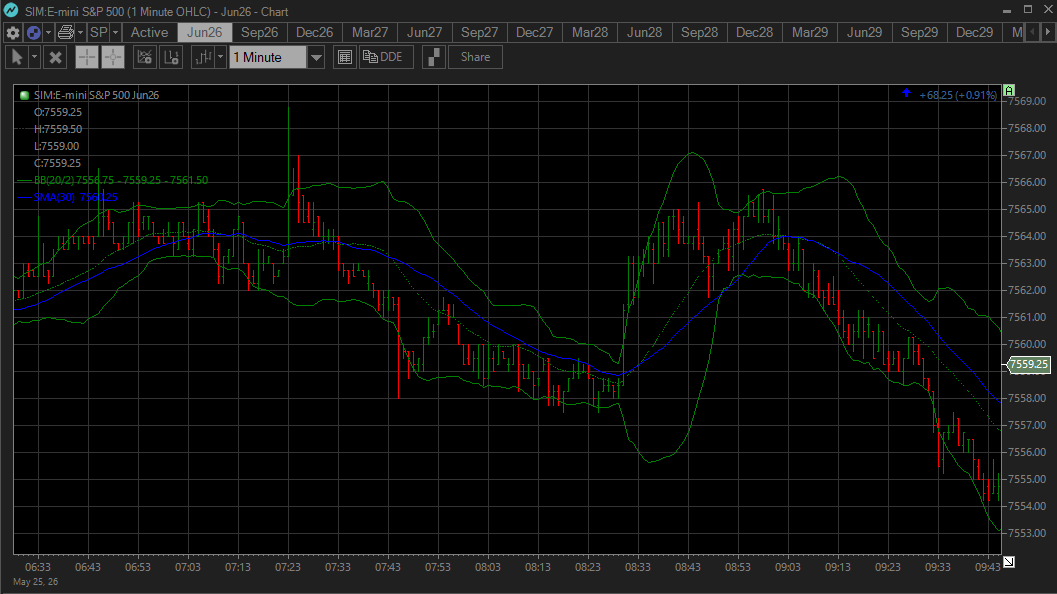This screenshot has width=1057, height=594.
Task: Switch to the Jun27 contract tab
Action: (425, 32)
